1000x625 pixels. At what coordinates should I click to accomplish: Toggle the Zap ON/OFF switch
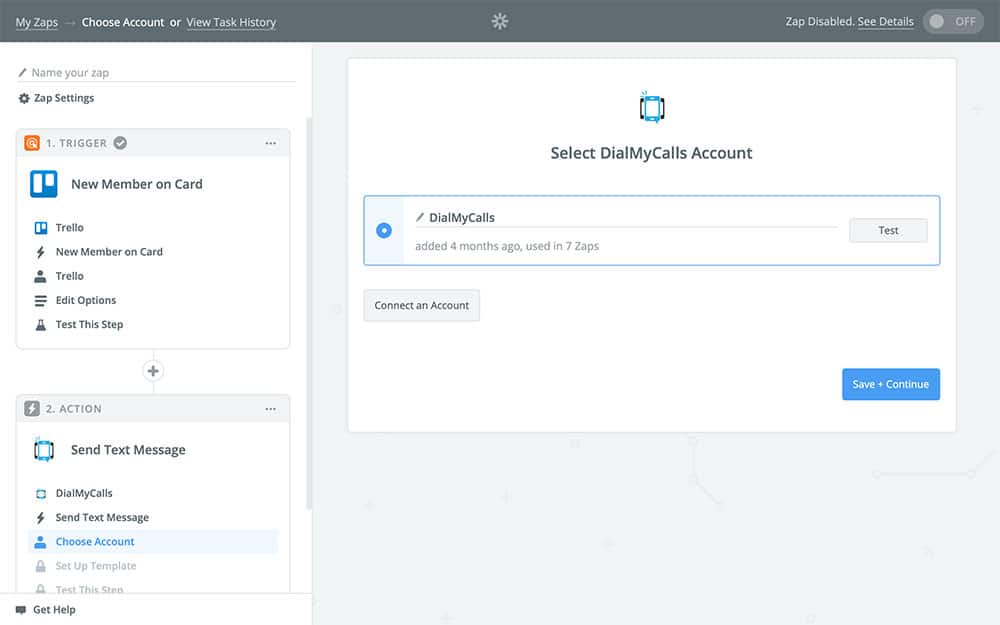953,21
